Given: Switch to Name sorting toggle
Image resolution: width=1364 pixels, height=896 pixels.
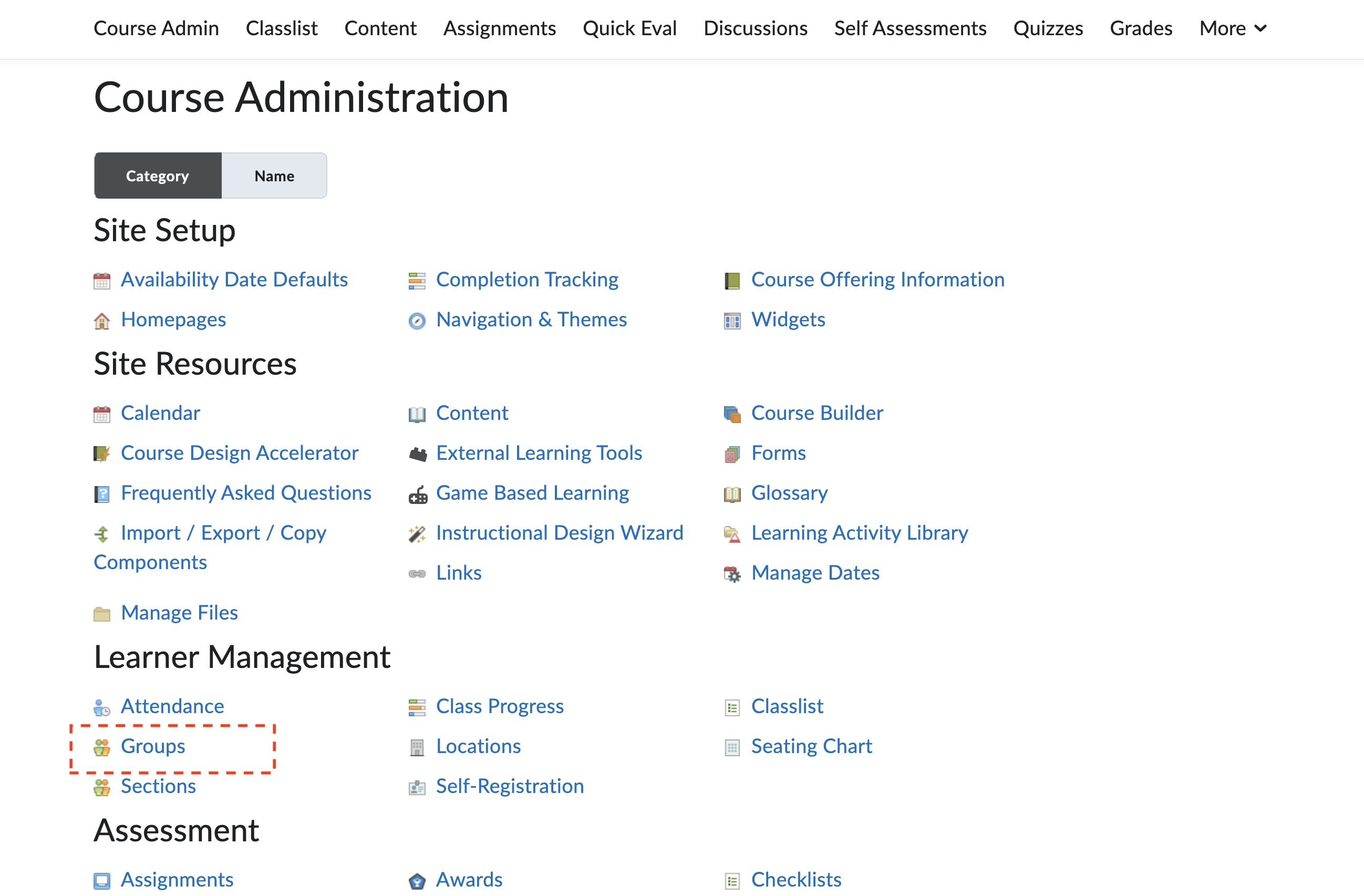Looking at the screenshot, I should click(274, 176).
